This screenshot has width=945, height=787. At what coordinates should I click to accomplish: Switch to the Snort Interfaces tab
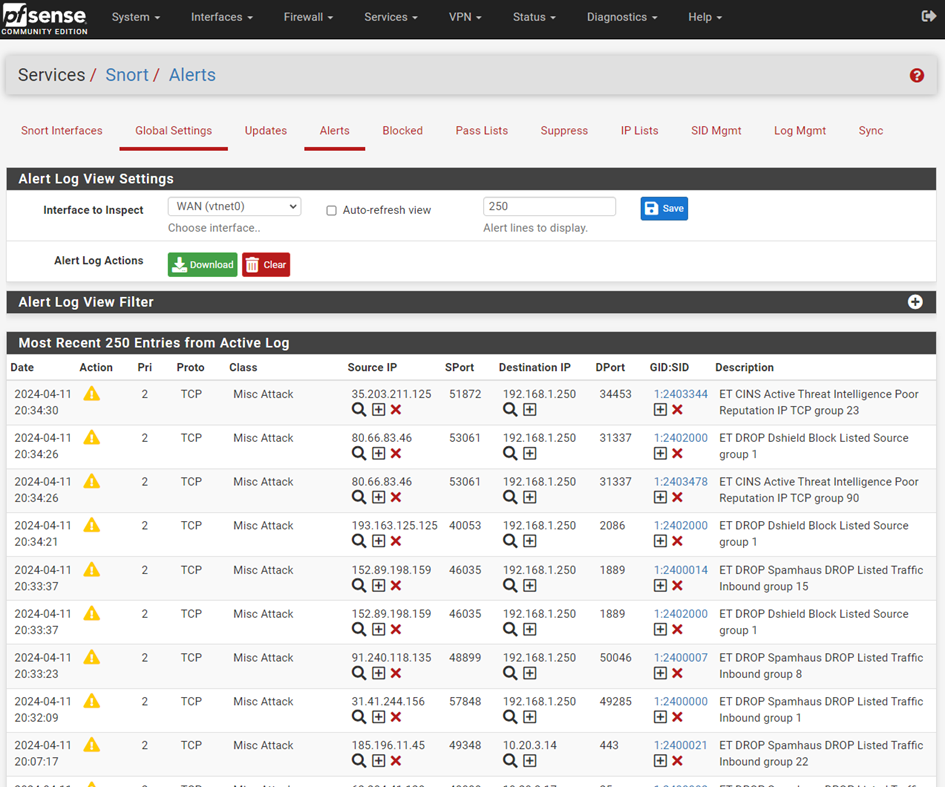coord(61,131)
